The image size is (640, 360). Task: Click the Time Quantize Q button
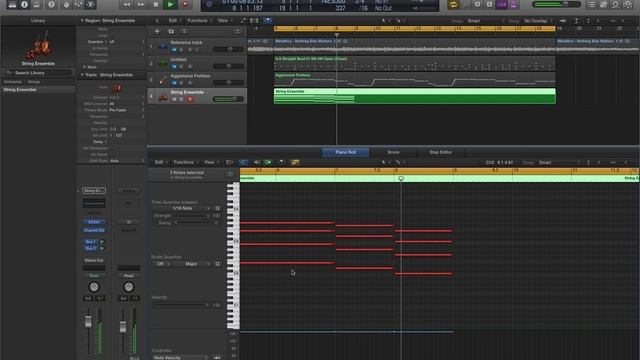pos(217,208)
